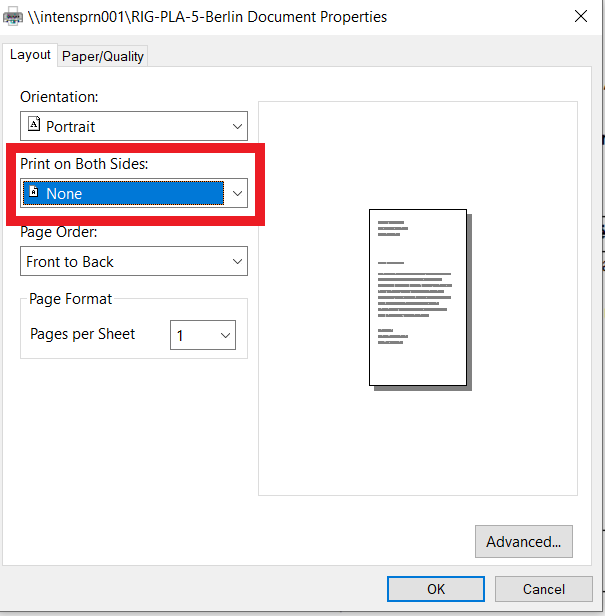605x616 pixels.
Task: Open the Page Order dropdown arrow
Action: [x=237, y=261]
